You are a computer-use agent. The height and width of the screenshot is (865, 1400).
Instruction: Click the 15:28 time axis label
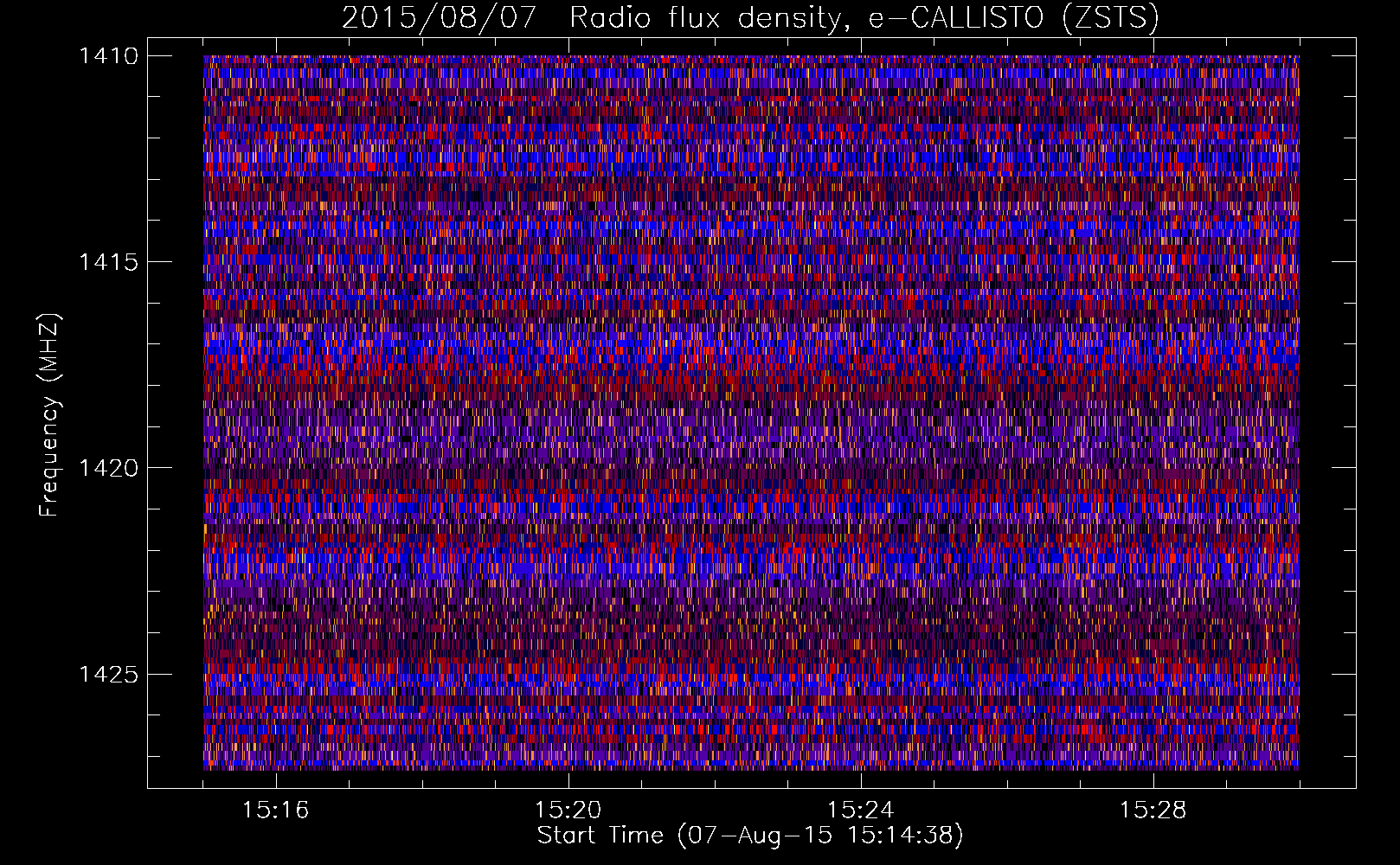point(1153,811)
